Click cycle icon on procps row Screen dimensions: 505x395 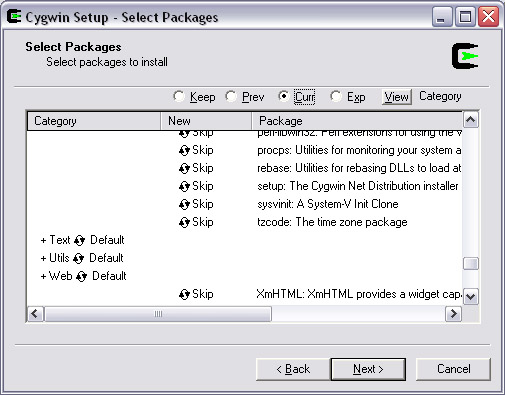184,151
